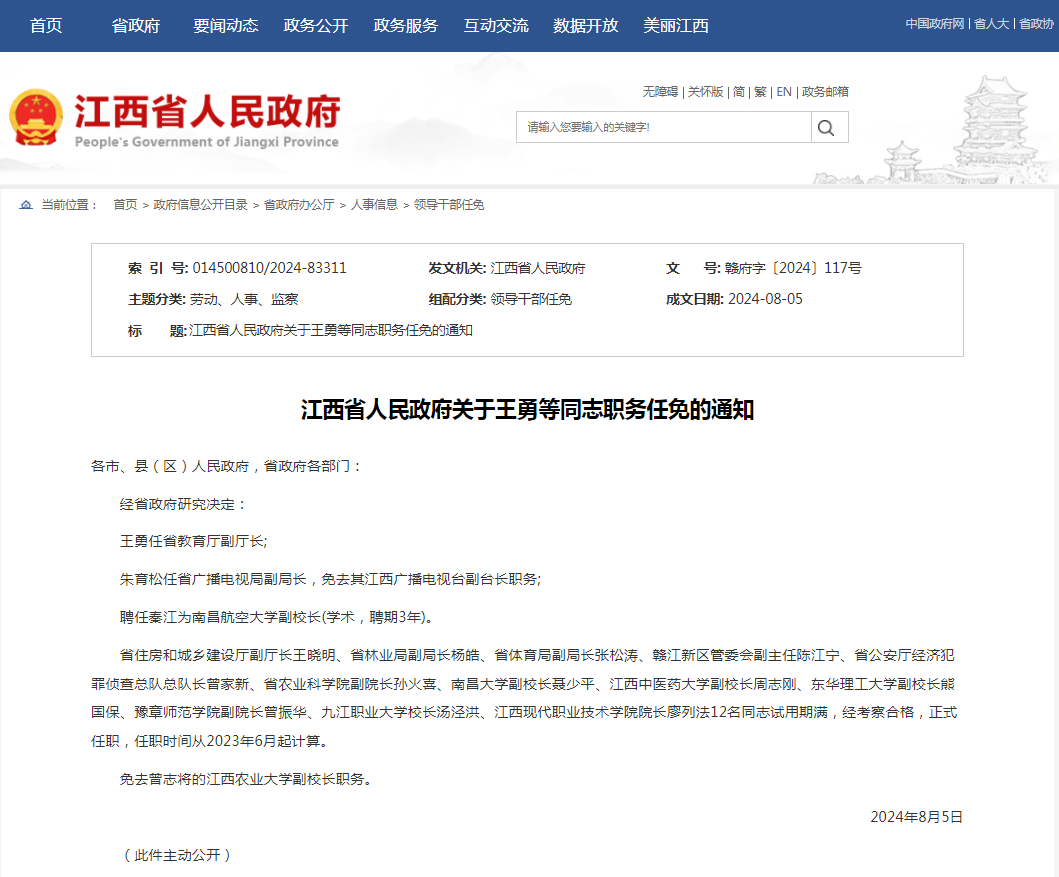Click the national emblem logo

[36, 118]
